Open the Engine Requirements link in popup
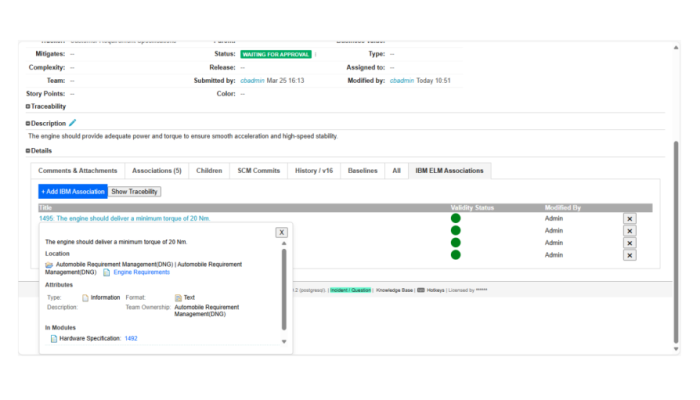The width and height of the screenshot is (700, 400). [141, 272]
